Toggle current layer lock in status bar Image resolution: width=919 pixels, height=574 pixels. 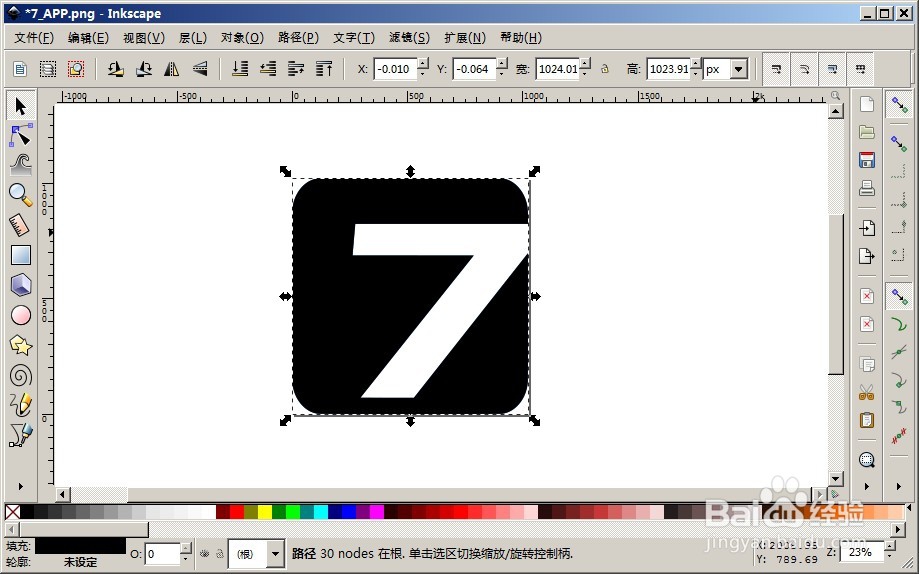220,553
